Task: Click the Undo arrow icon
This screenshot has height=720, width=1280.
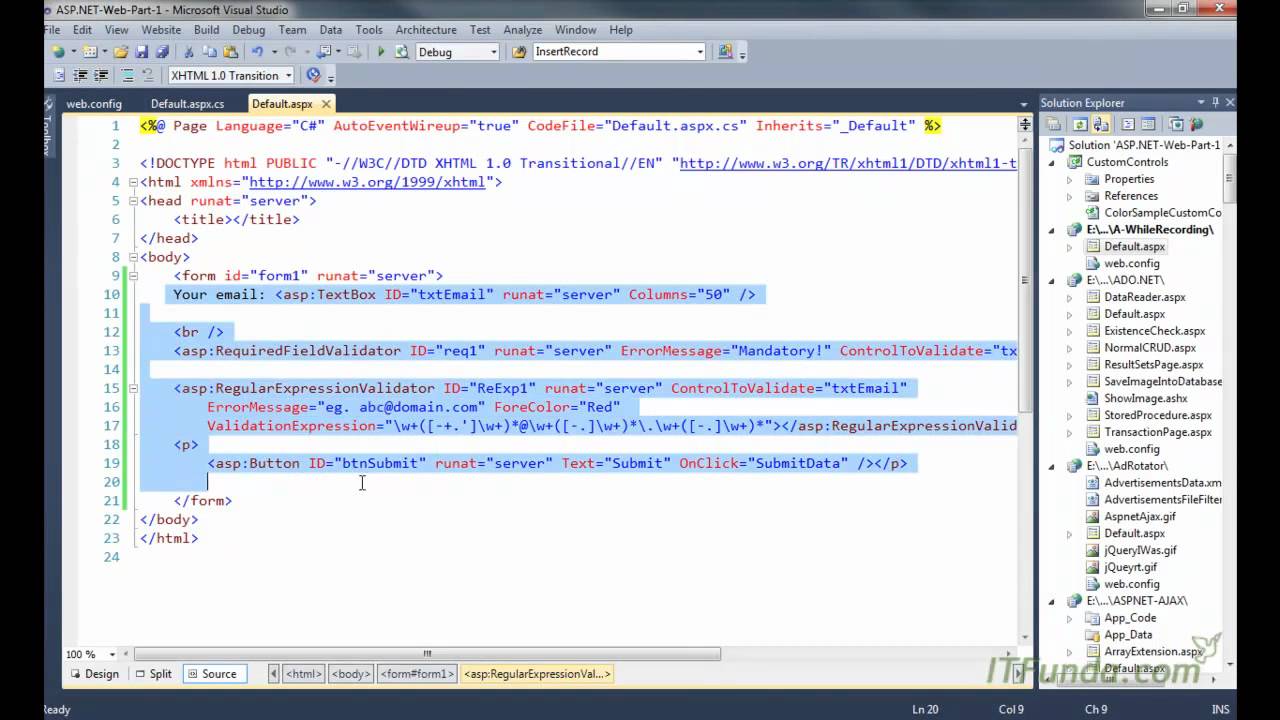Action: pos(257,52)
